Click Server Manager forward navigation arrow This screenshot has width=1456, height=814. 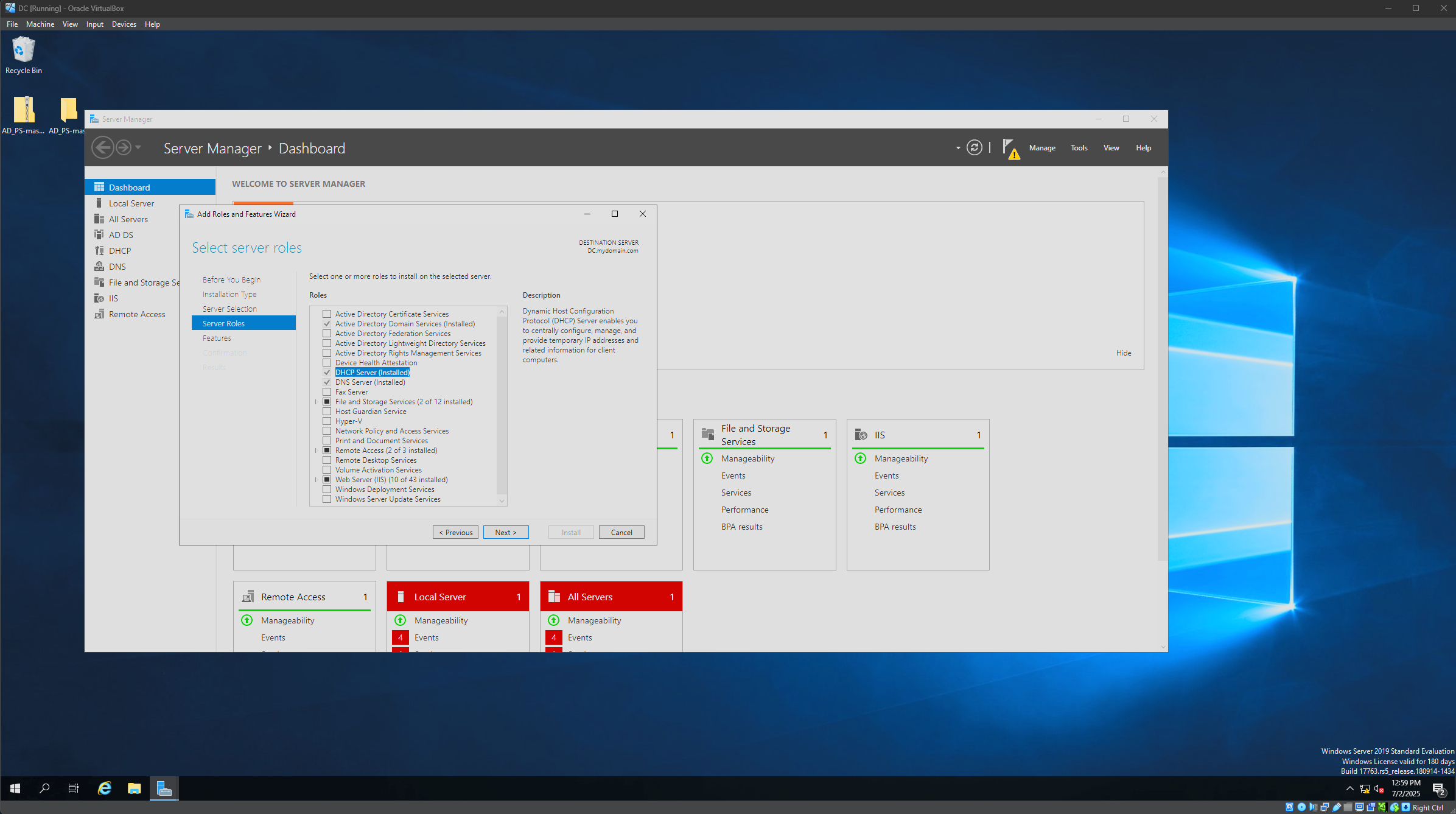pos(124,148)
